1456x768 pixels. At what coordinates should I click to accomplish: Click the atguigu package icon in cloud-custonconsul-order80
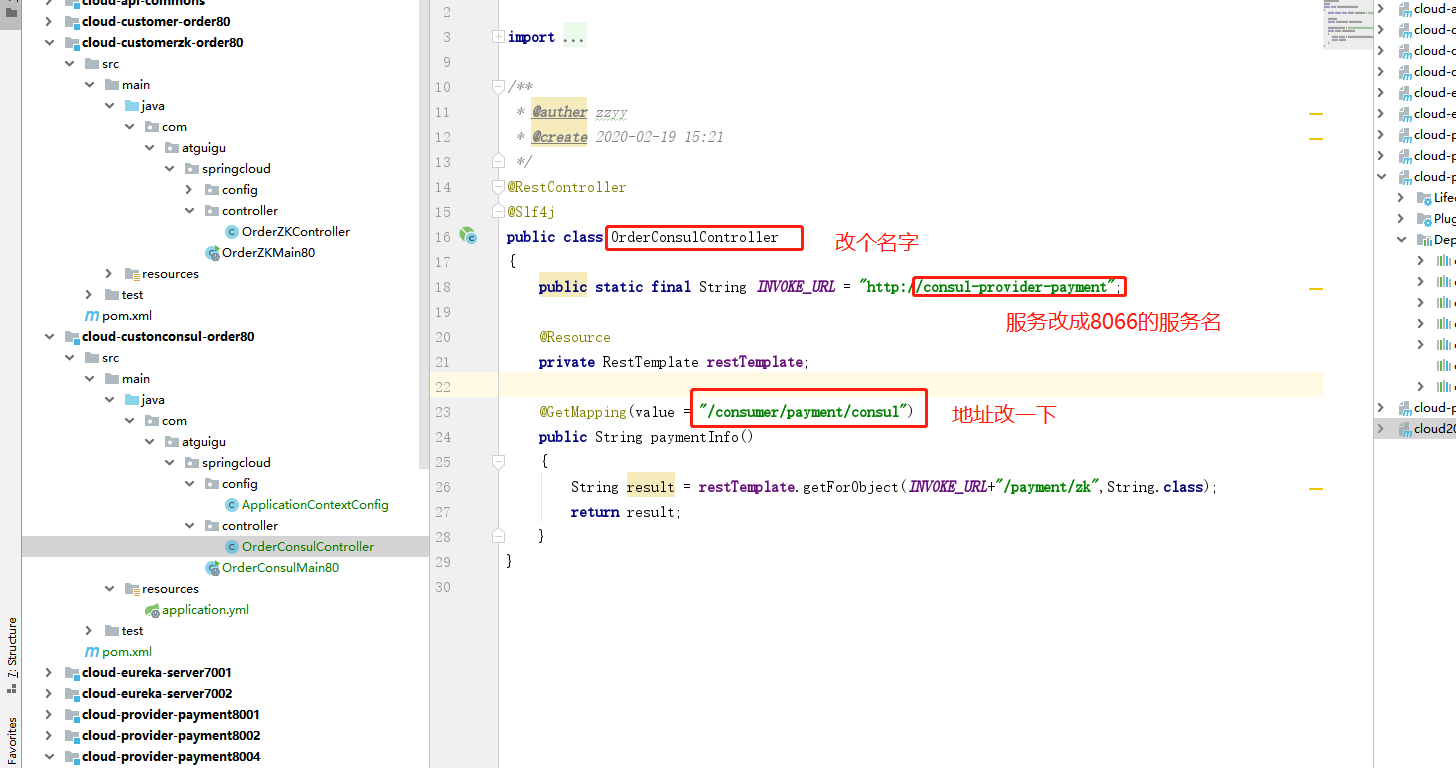click(x=172, y=442)
